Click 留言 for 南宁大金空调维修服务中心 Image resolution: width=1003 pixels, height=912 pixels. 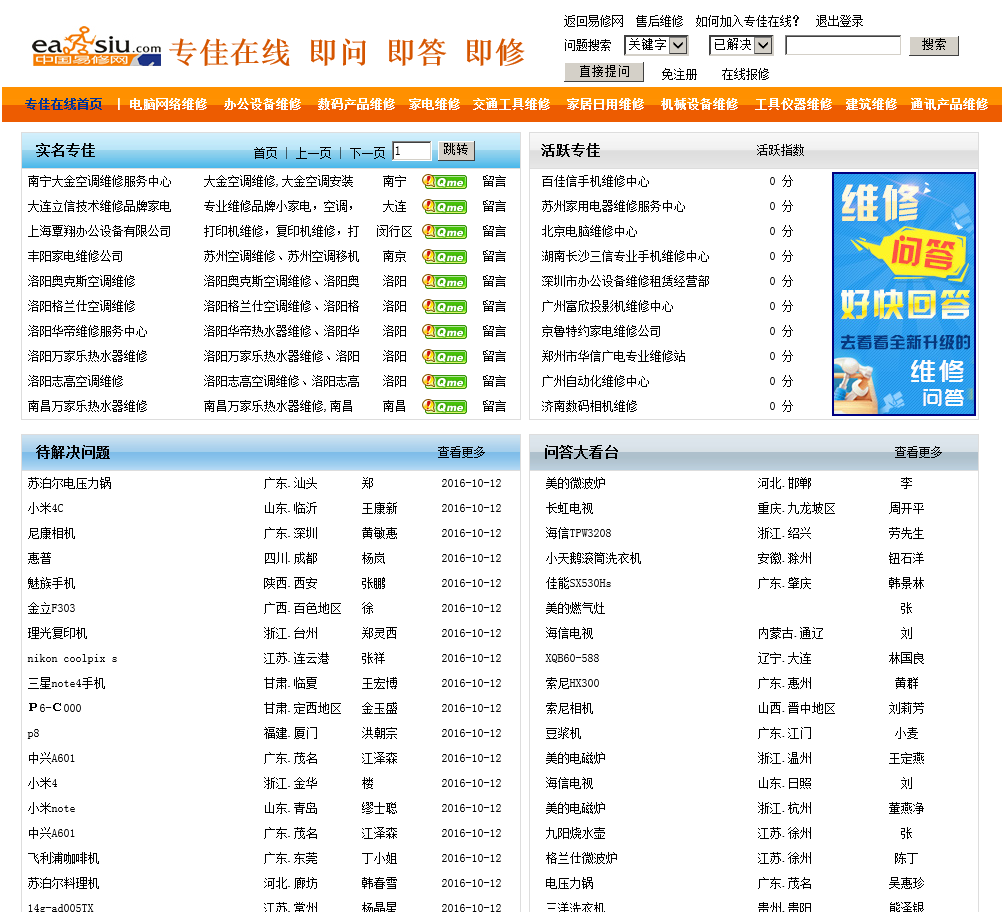point(494,182)
